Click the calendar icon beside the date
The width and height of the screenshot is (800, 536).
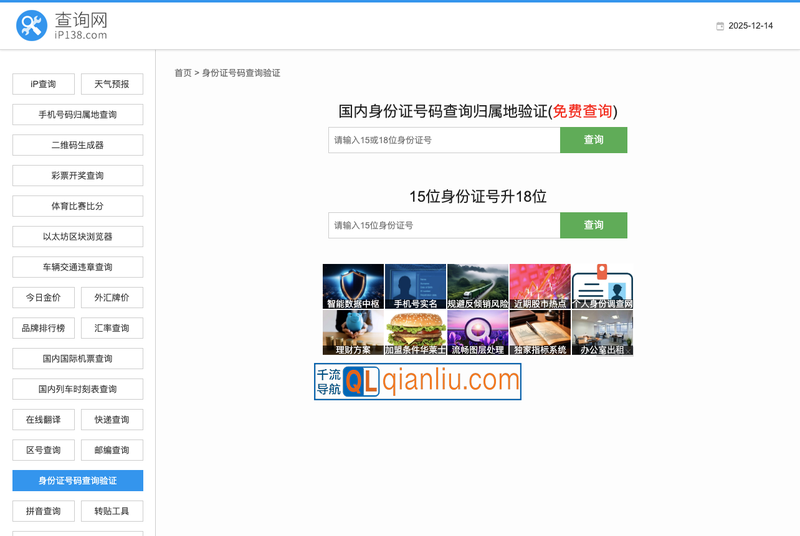[x=719, y=26]
